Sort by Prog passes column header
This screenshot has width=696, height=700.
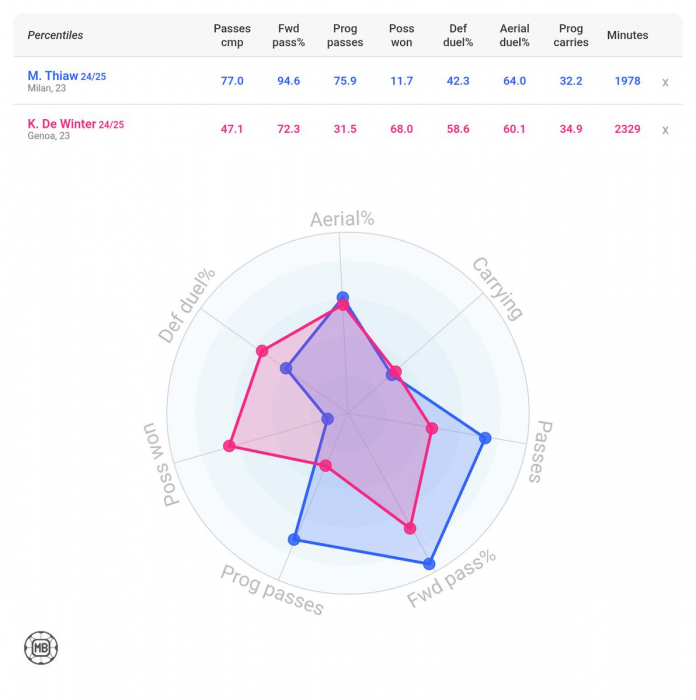344,35
